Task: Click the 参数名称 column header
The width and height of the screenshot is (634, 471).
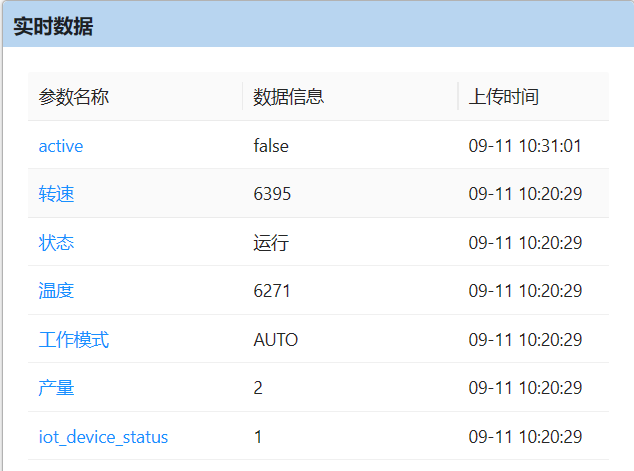Action: click(74, 97)
